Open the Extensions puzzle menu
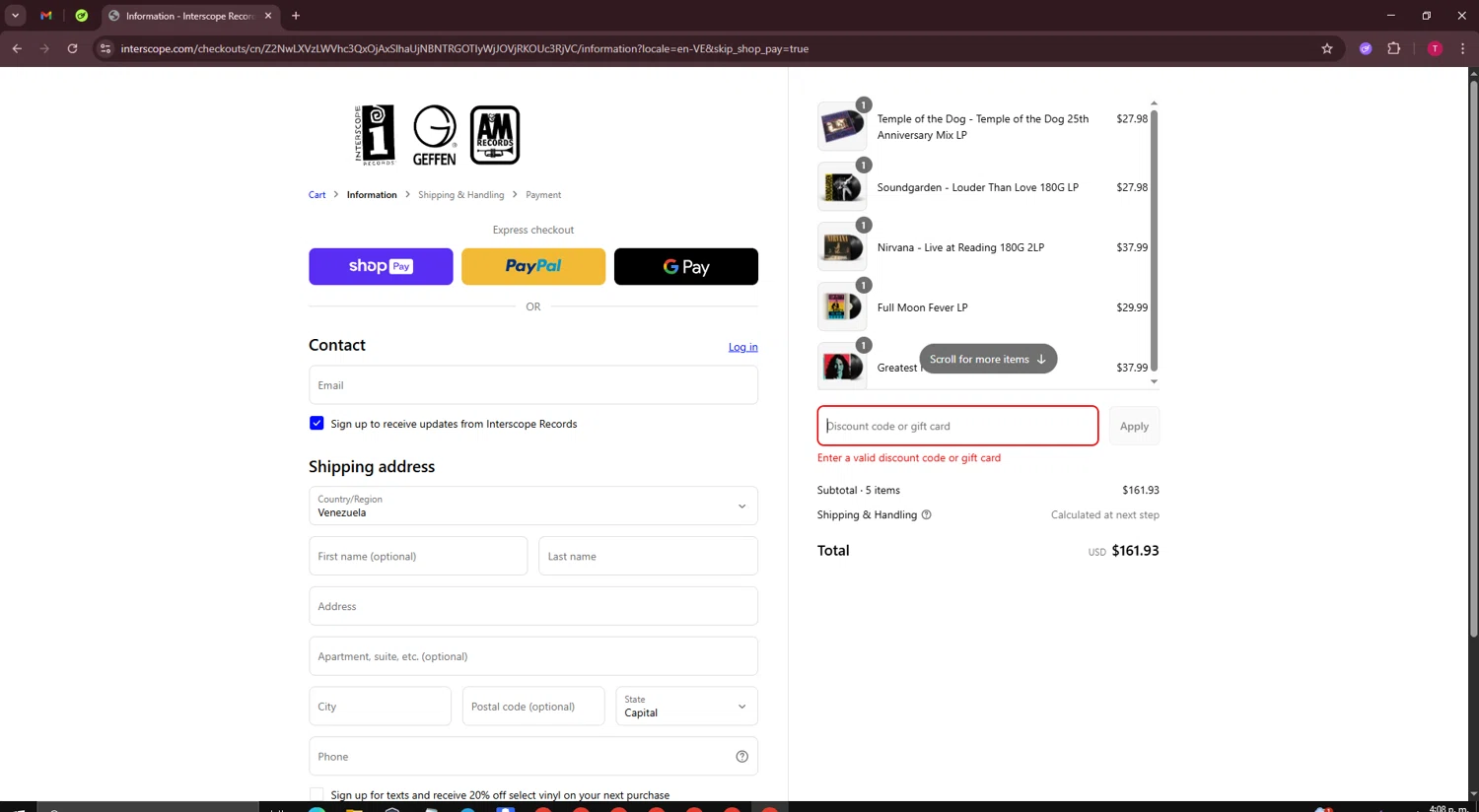 1393,48
